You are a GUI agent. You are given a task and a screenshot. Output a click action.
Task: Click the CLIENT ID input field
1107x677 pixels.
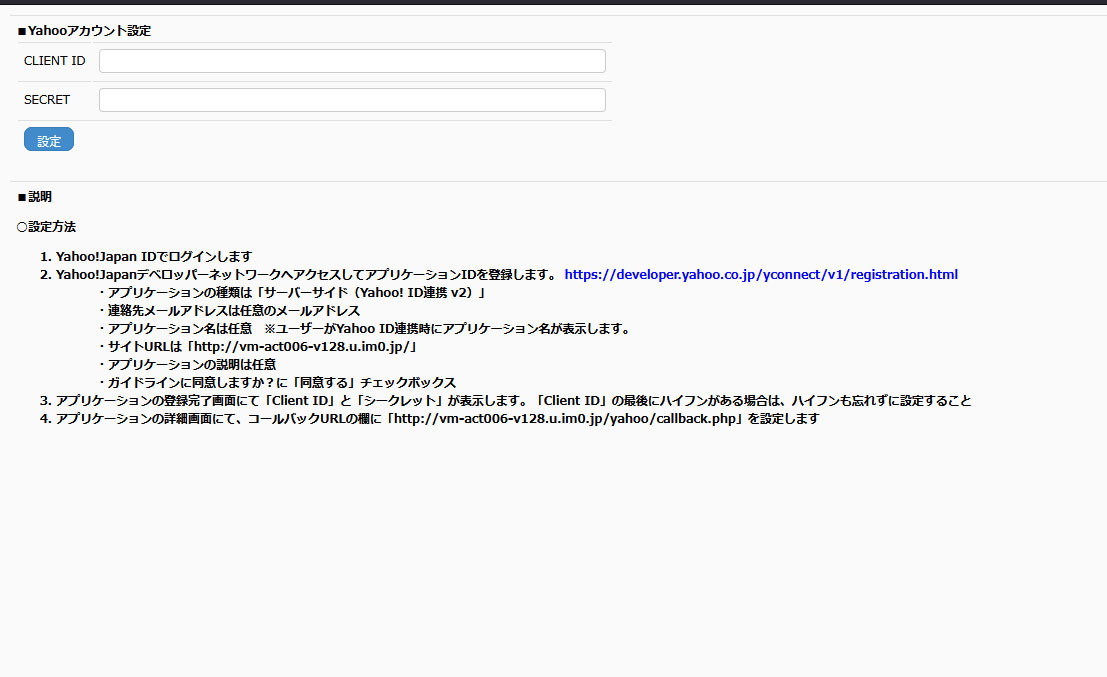click(352, 61)
